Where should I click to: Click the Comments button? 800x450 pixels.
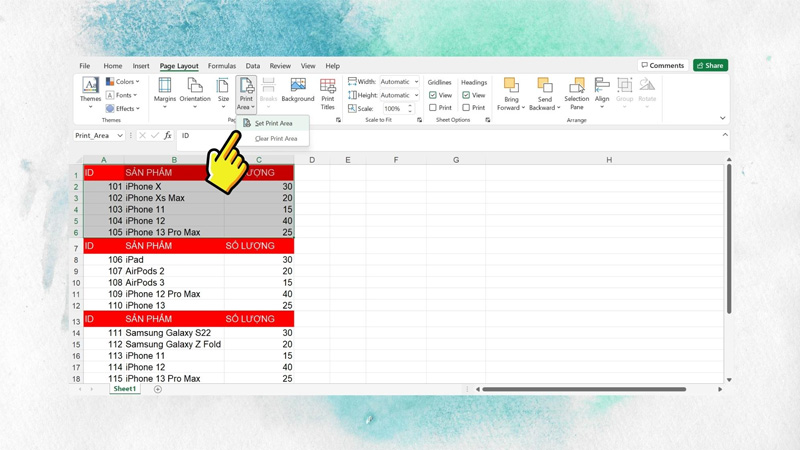[x=662, y=65]
